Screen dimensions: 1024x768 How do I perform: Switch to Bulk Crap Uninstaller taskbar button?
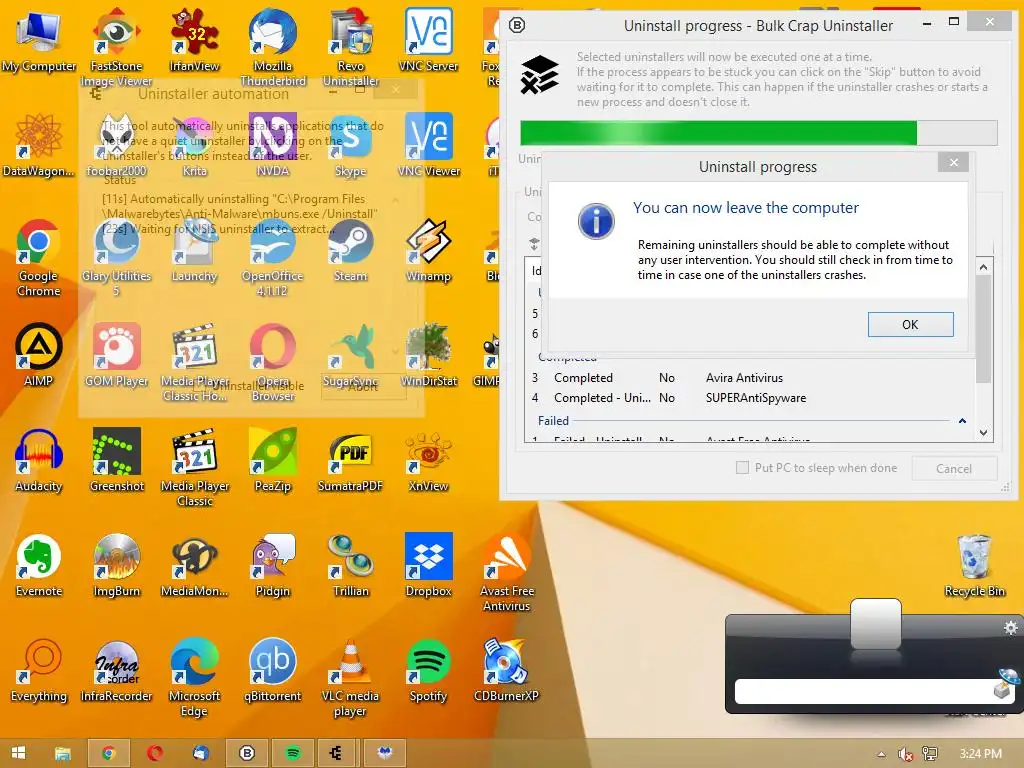click(x=247, y=753)
